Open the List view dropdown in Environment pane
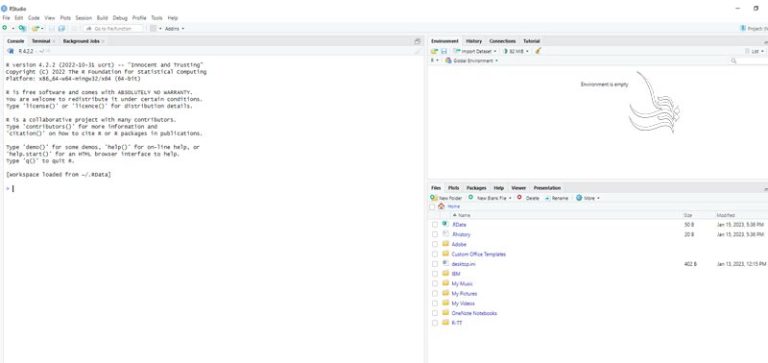 (x=755, y=51)
